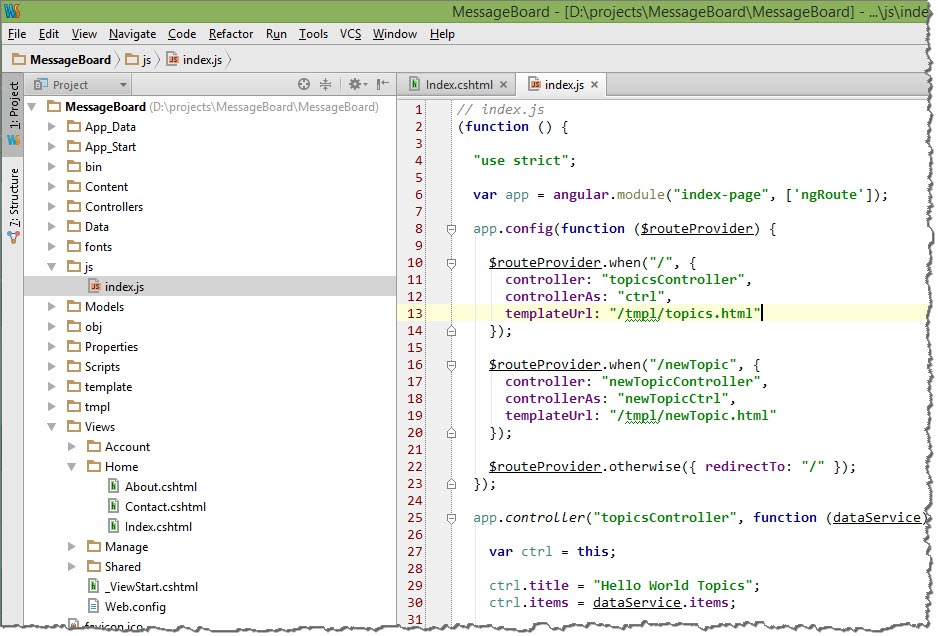This screenshot has height=636, width=938.
Task: Click the Collapse All icon in Project toolbar
Action: pos(326,84)
